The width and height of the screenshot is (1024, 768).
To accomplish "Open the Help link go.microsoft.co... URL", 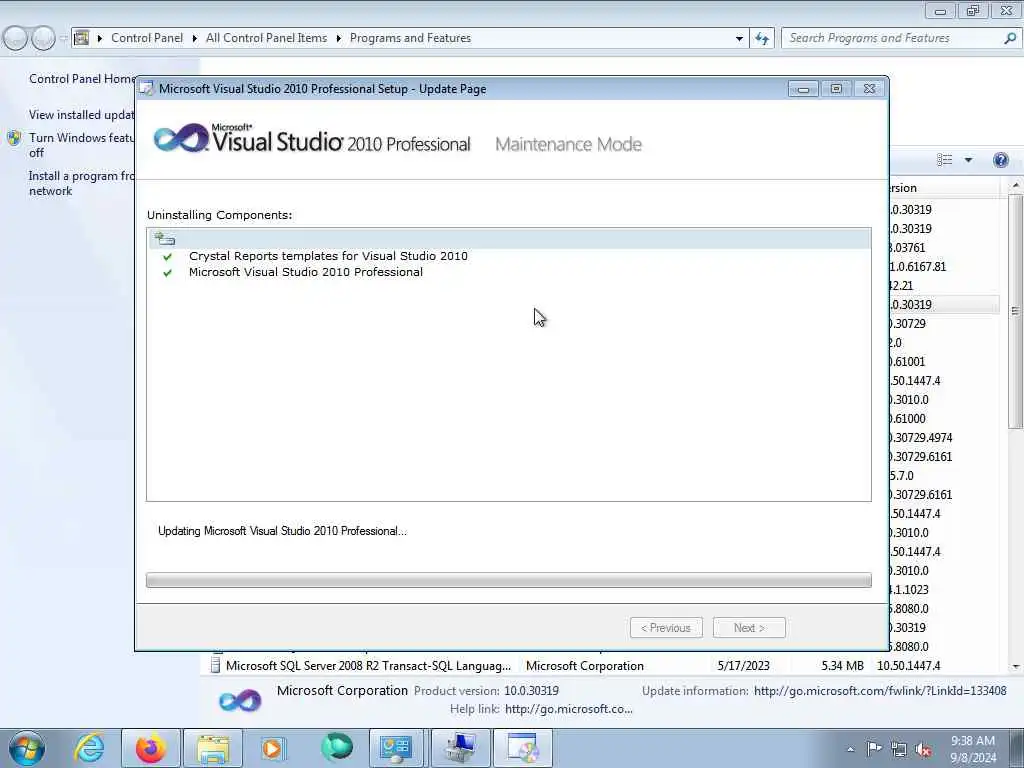I will coord(569,709).
